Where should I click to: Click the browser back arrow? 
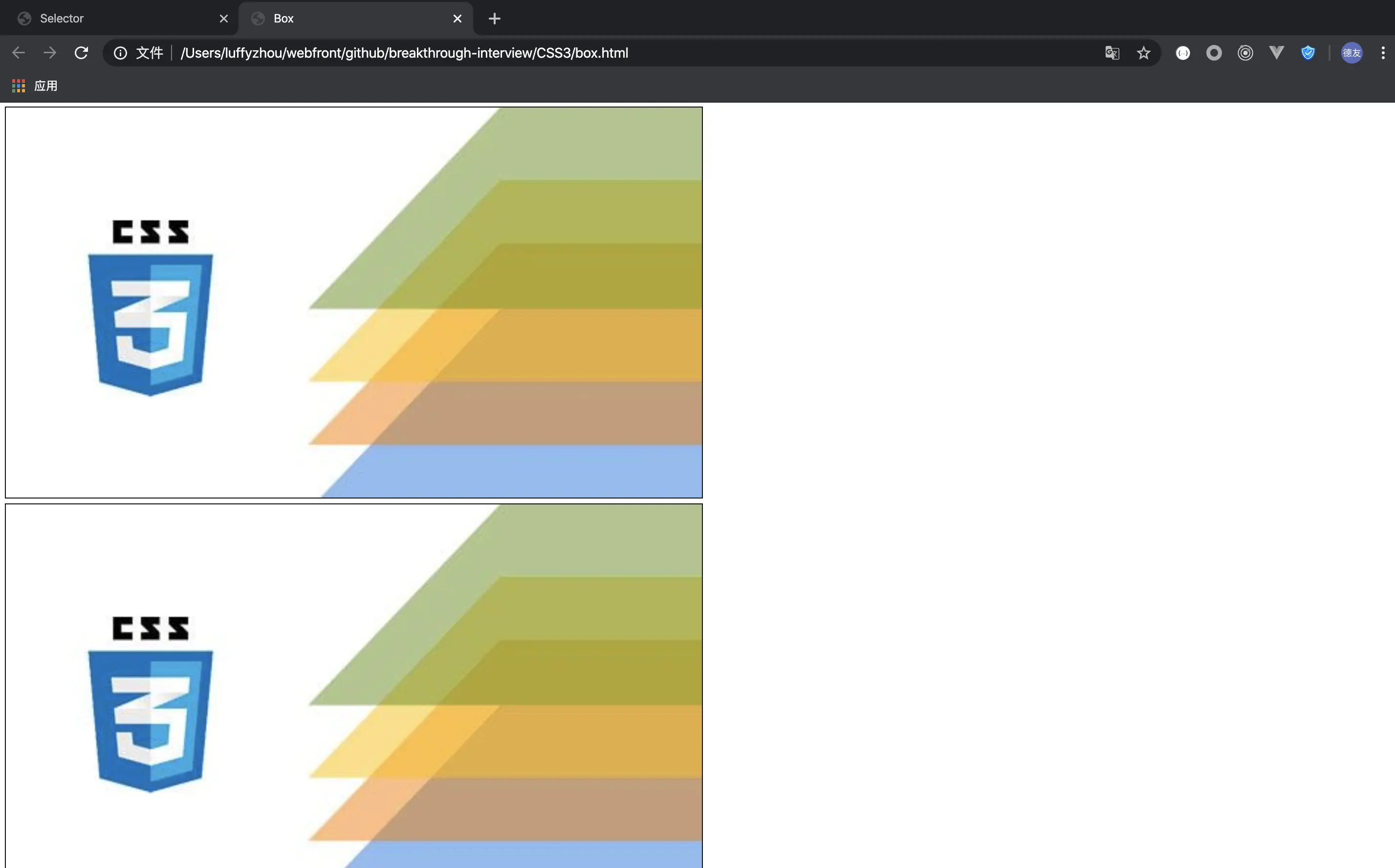tap(19, 53)
